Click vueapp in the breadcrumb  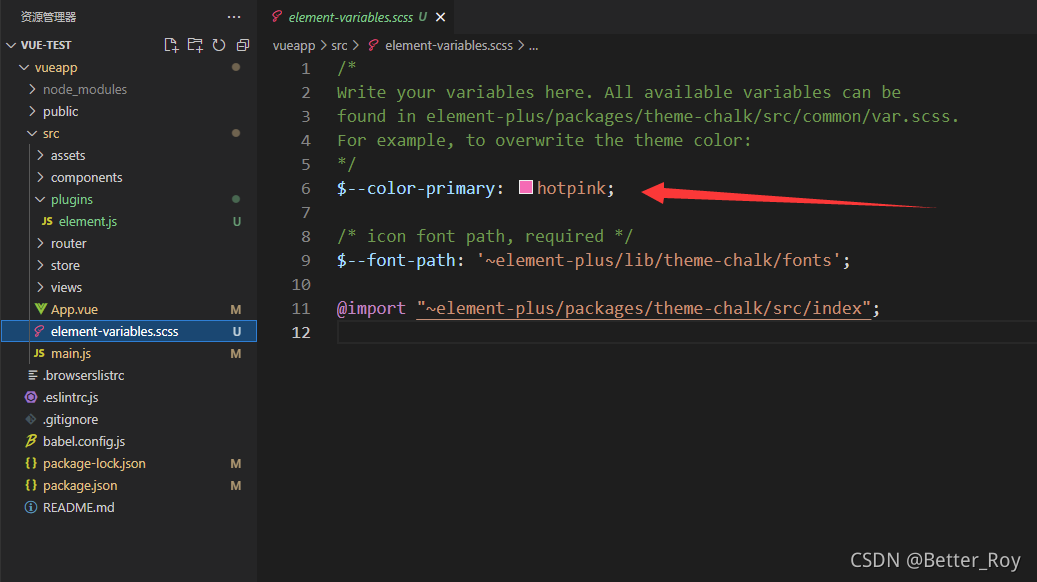tap(294, 45)
